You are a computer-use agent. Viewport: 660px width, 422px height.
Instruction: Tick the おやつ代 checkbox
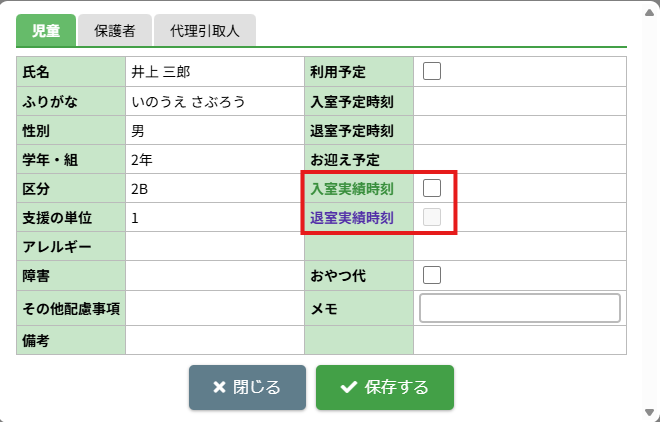(x=432, y=275)
